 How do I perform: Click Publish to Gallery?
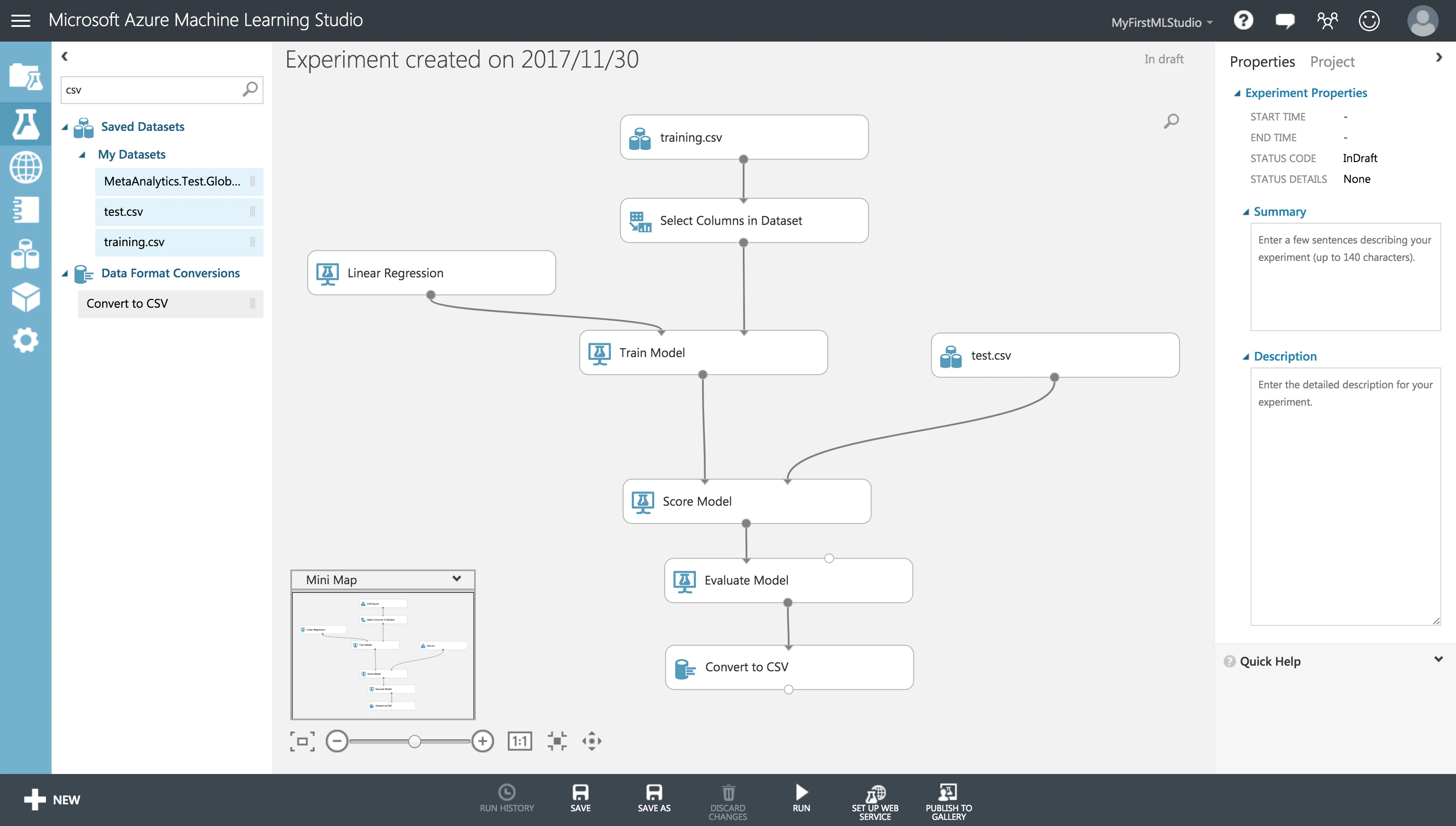click(x=949, y=802)
